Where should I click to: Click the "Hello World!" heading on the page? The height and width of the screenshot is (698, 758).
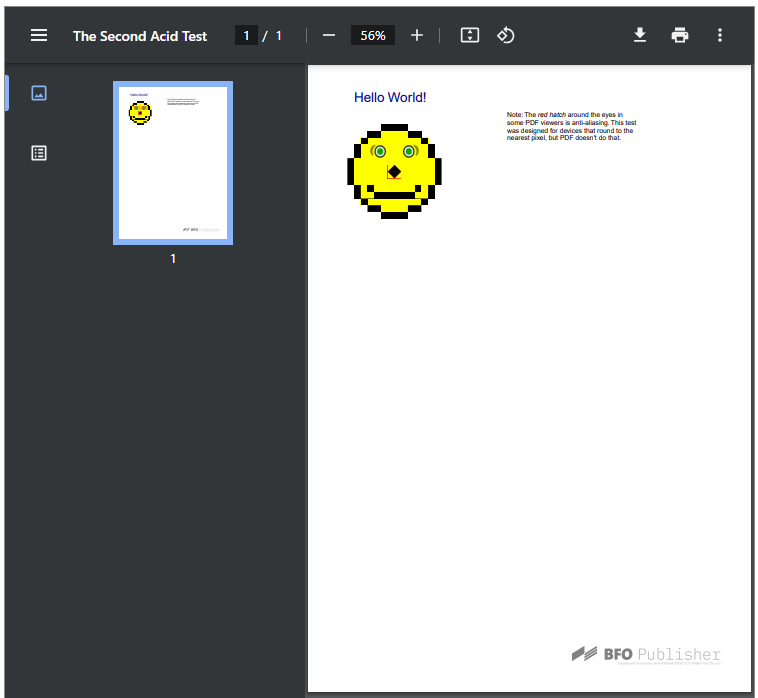pyautogui.click(x=390, y=97)
